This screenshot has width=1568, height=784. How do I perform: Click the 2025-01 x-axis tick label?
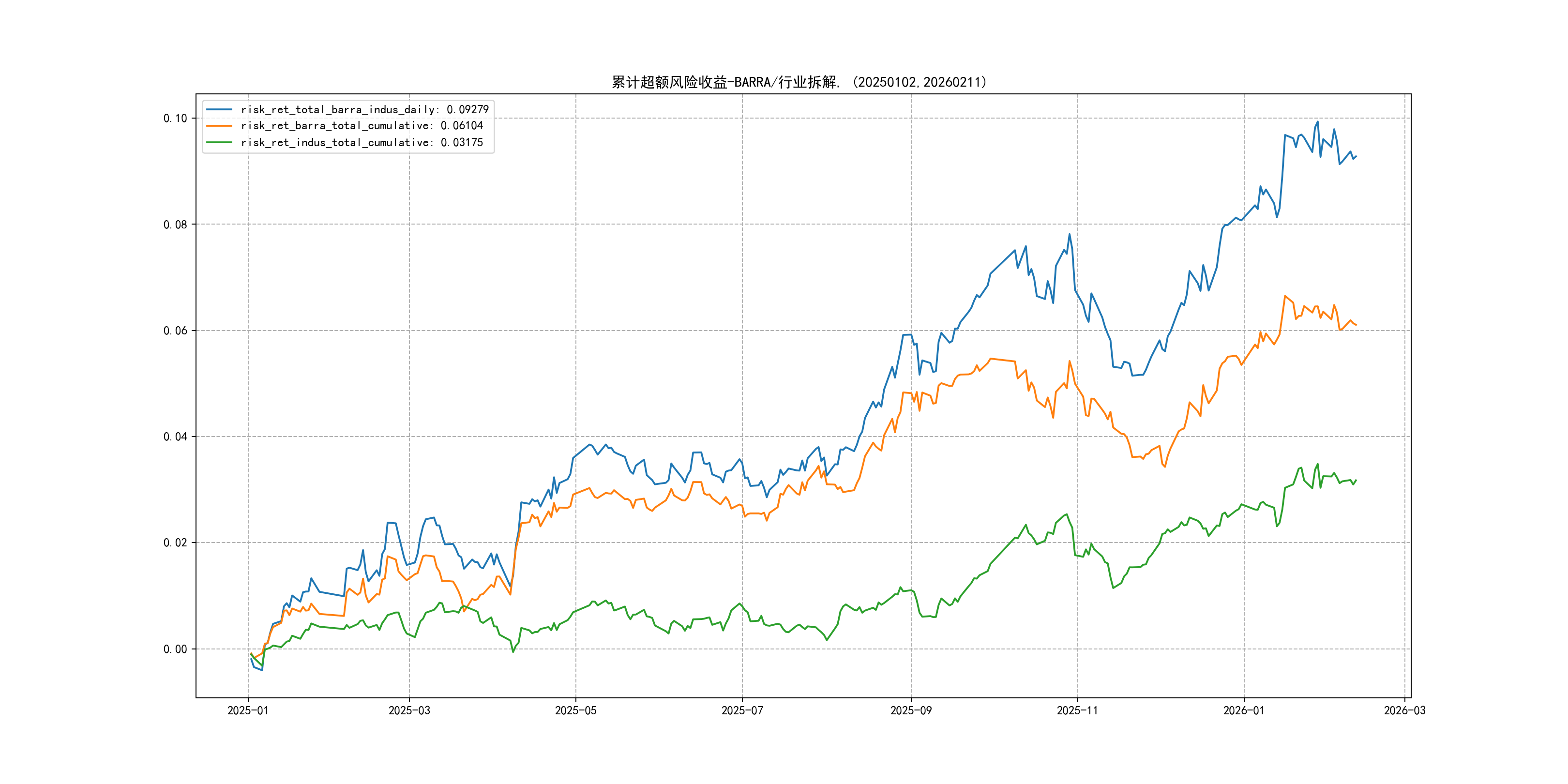[x=248, y=710]
